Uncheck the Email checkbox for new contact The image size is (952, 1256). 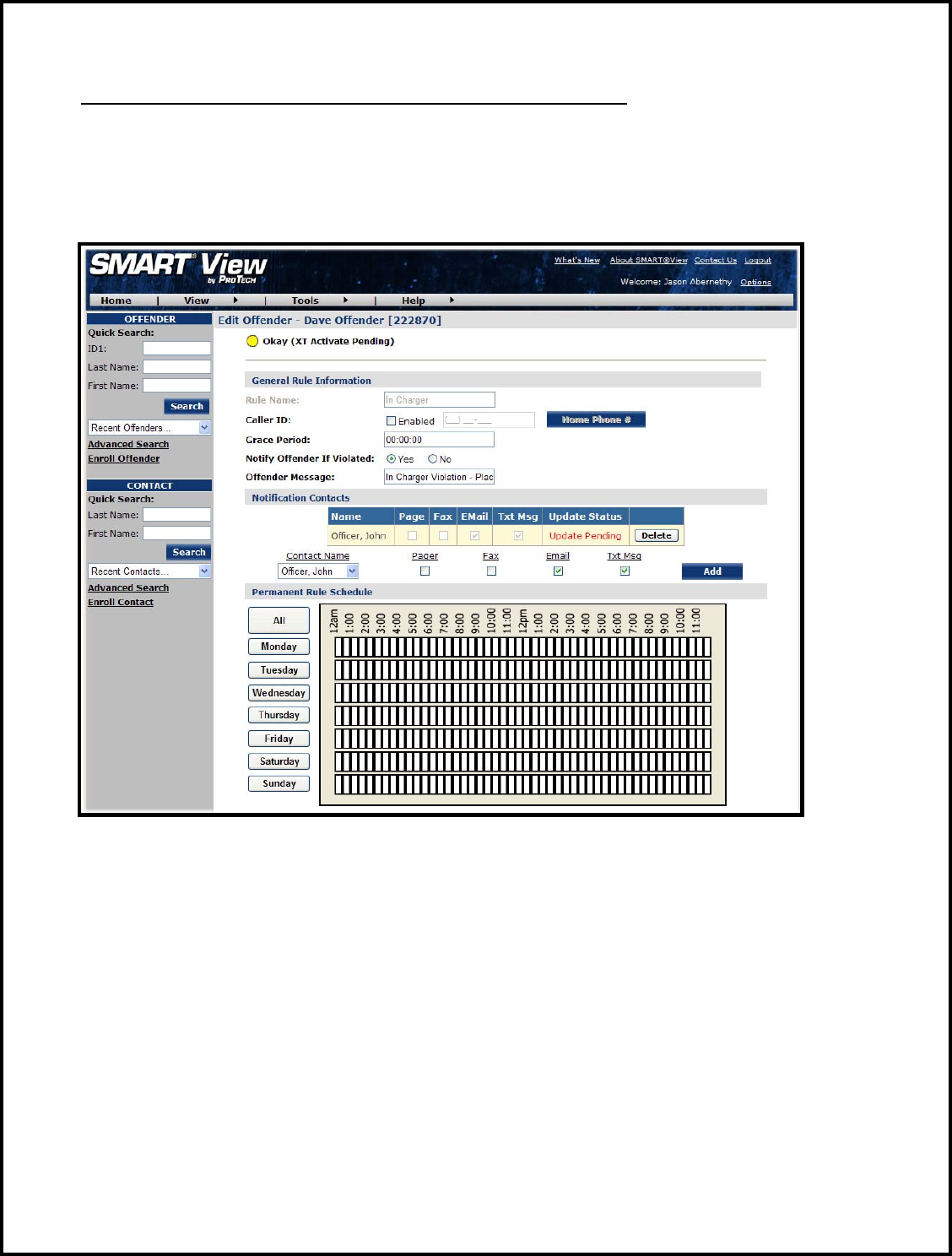(558, 571)
